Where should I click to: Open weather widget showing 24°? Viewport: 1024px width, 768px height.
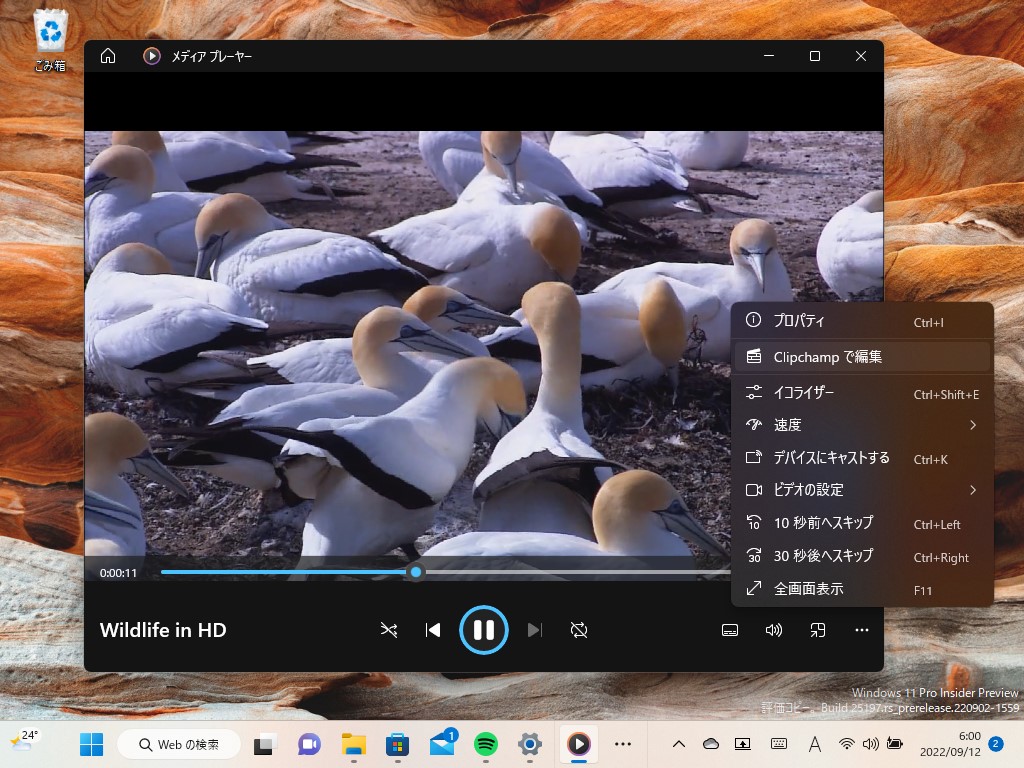24,741
